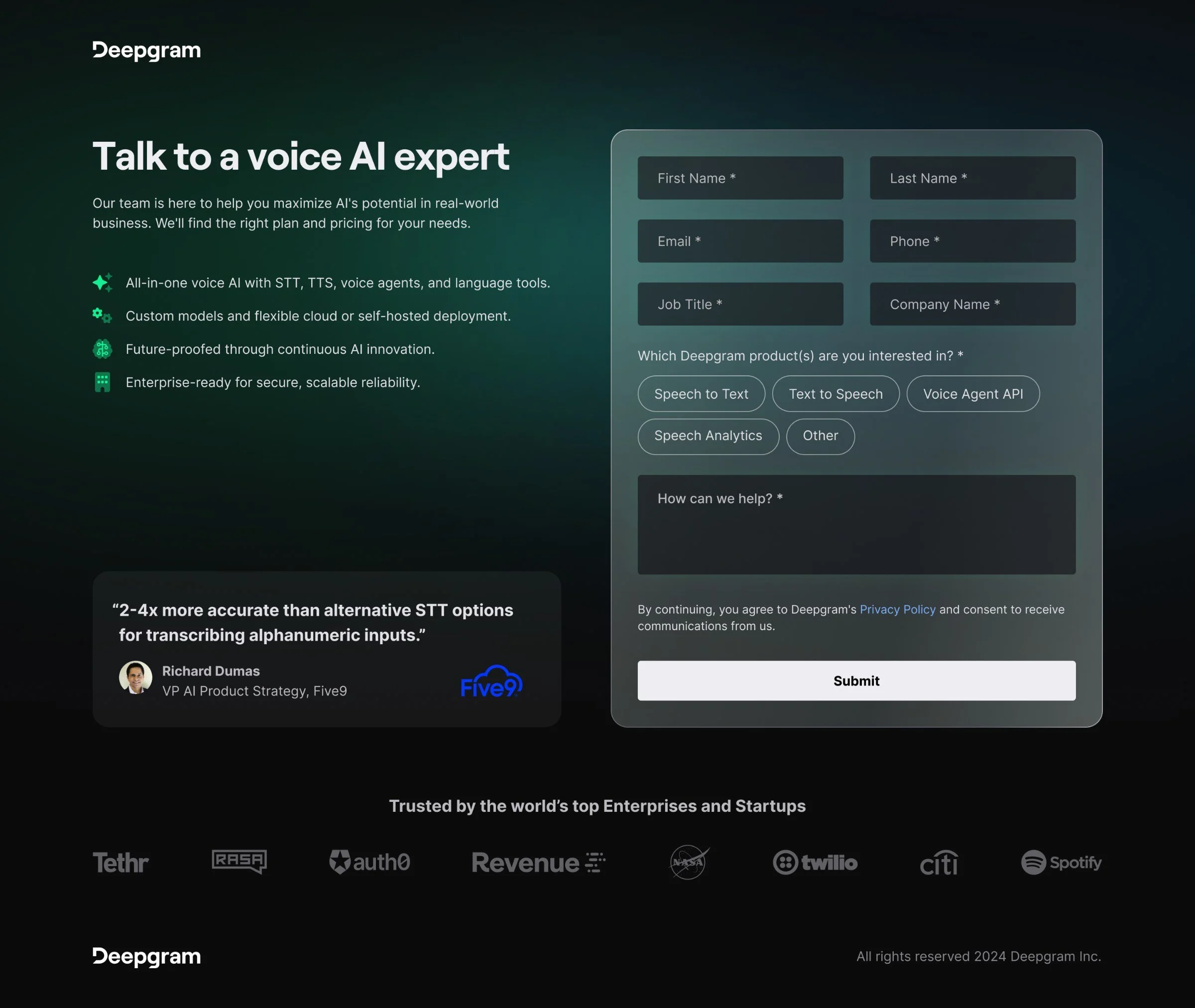1195x1008 pixels.
Task: Focus the Job Title field
Action: 740,304
